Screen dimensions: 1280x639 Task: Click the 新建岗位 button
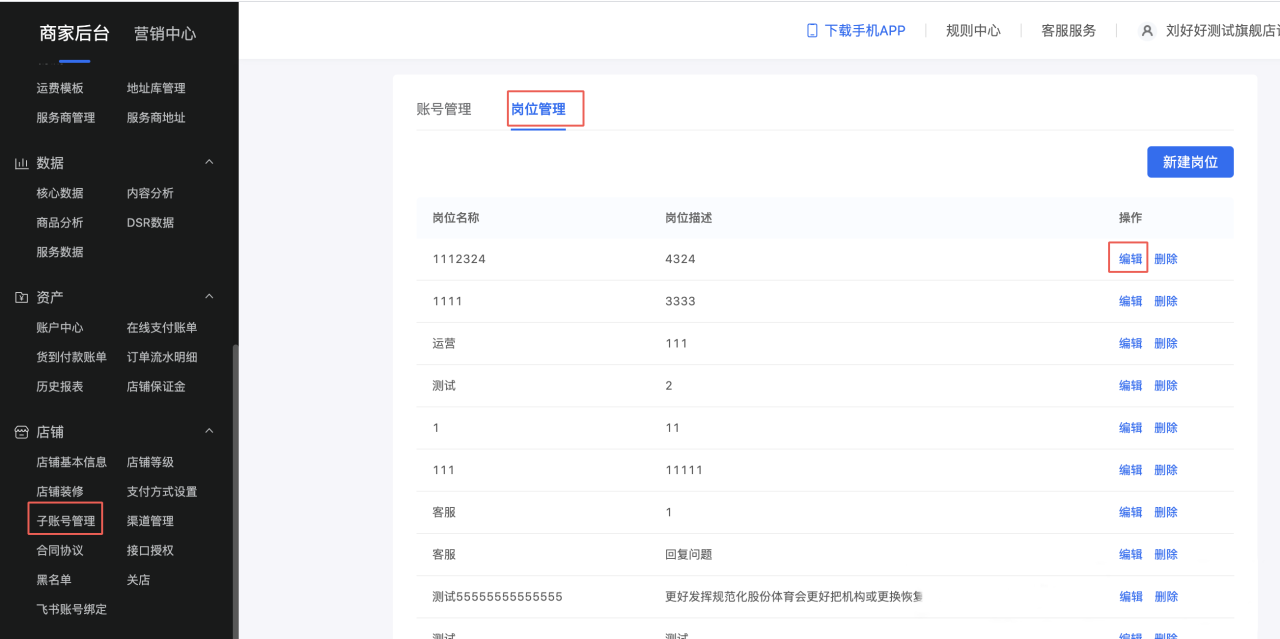pos(1190,161)
